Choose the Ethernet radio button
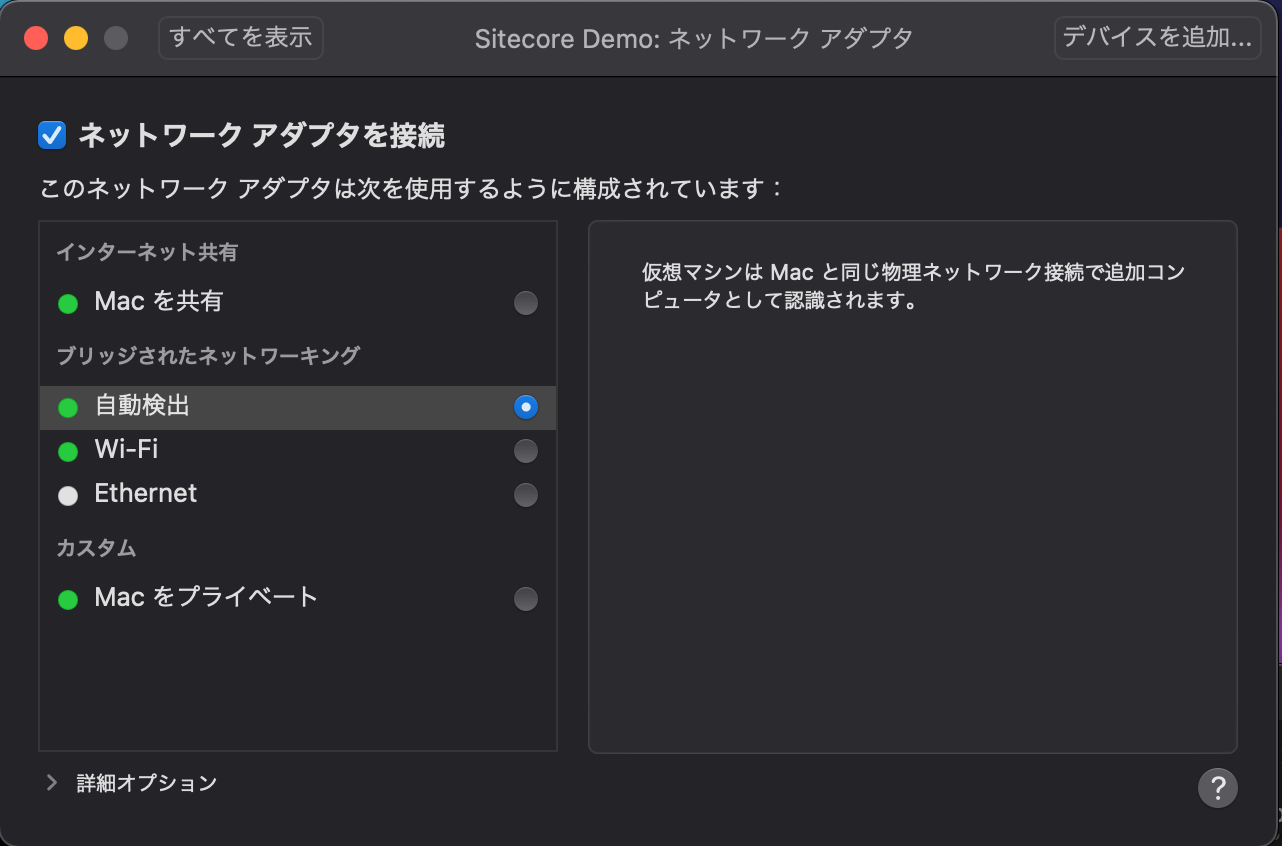Screen dimensions: 1282x846 [x=526, y=495]
